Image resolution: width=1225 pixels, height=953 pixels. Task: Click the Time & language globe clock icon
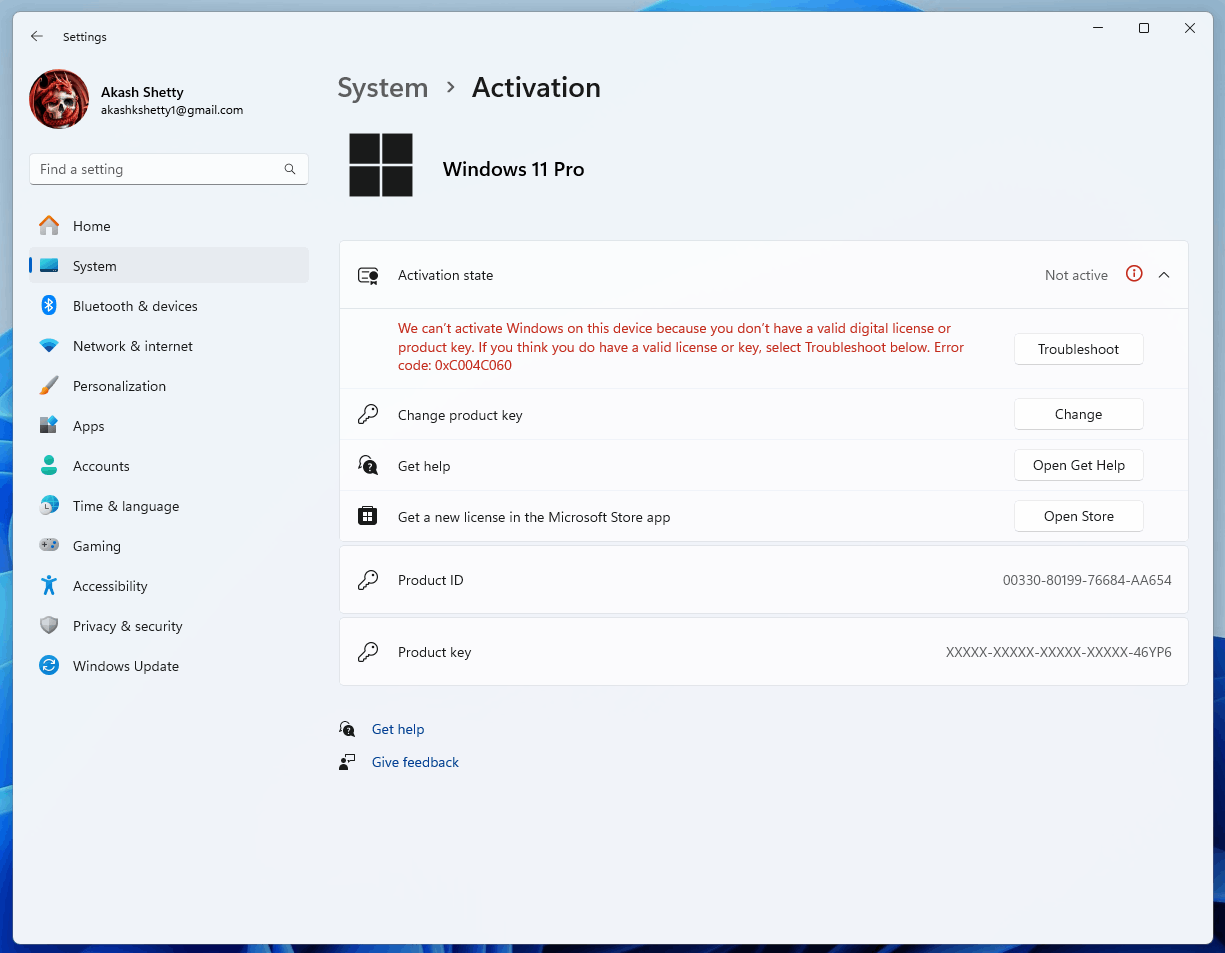click(x=49, y=506)
